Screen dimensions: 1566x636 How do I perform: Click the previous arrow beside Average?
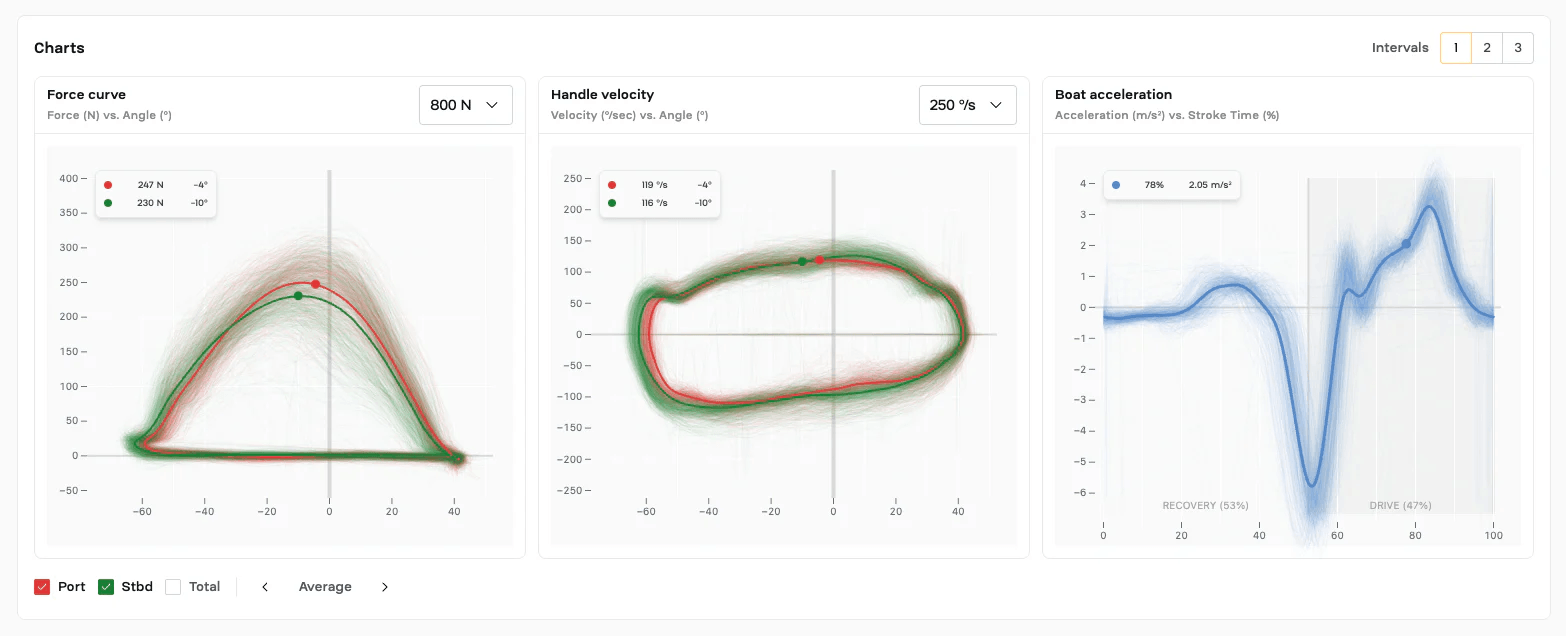tap(265, 587)
